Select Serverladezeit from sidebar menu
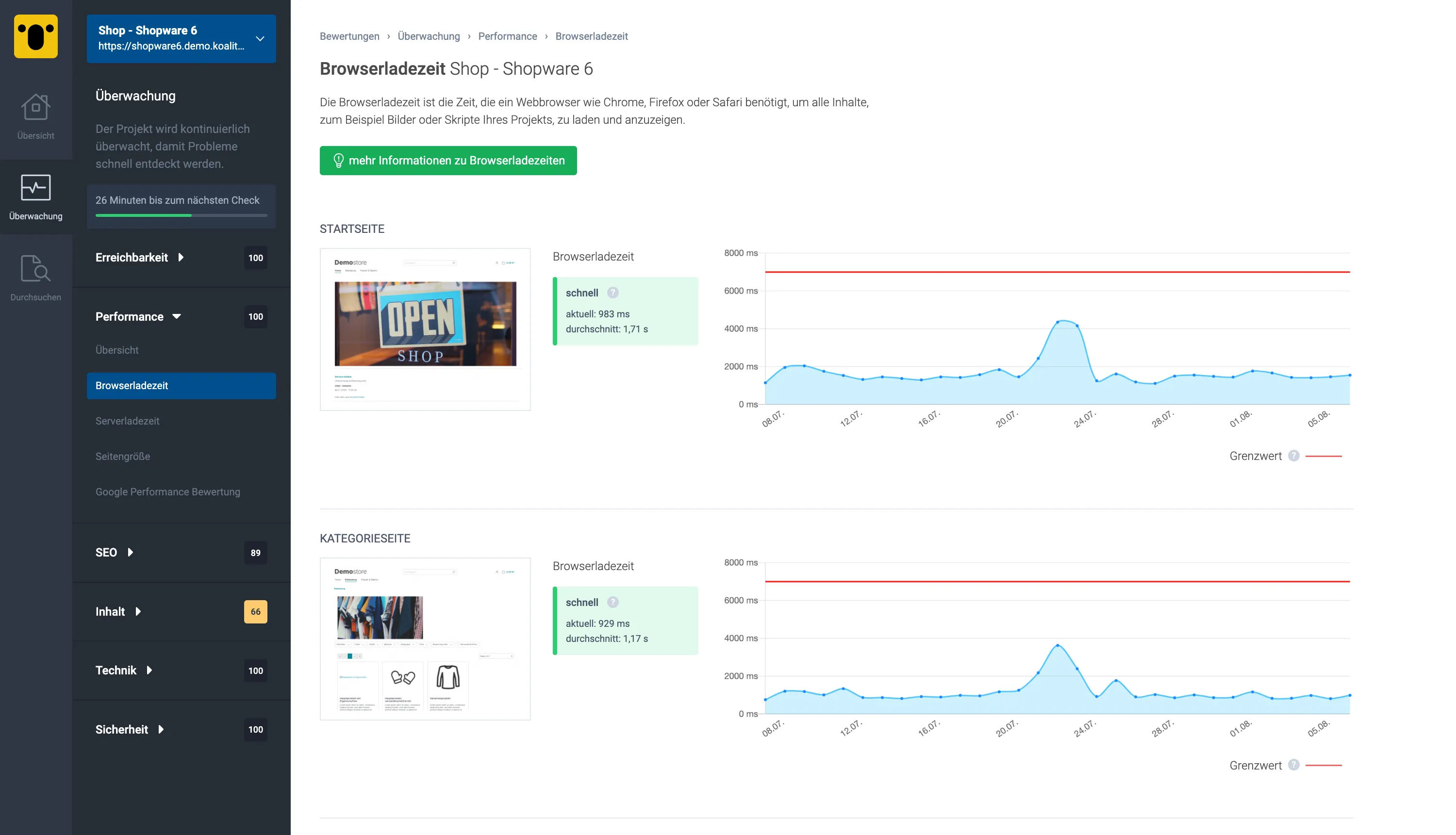 (127, 421)
